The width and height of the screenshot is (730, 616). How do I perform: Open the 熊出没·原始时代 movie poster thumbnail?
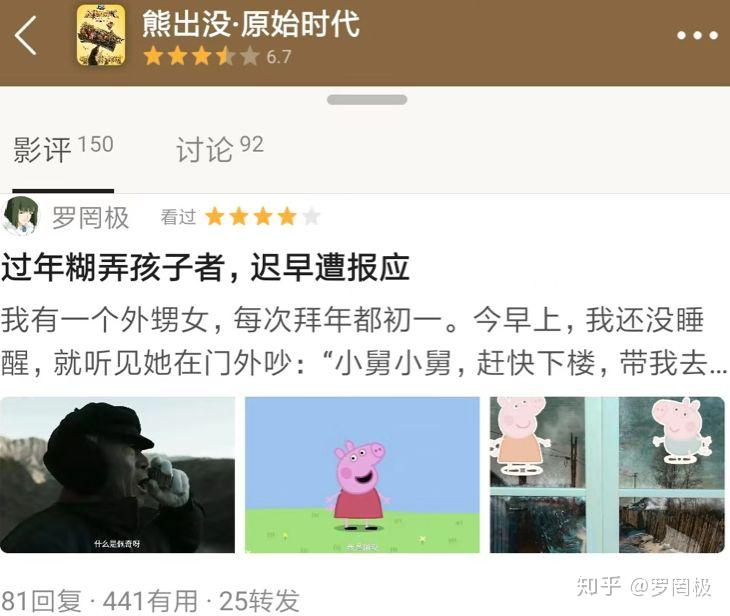point(101,35)
